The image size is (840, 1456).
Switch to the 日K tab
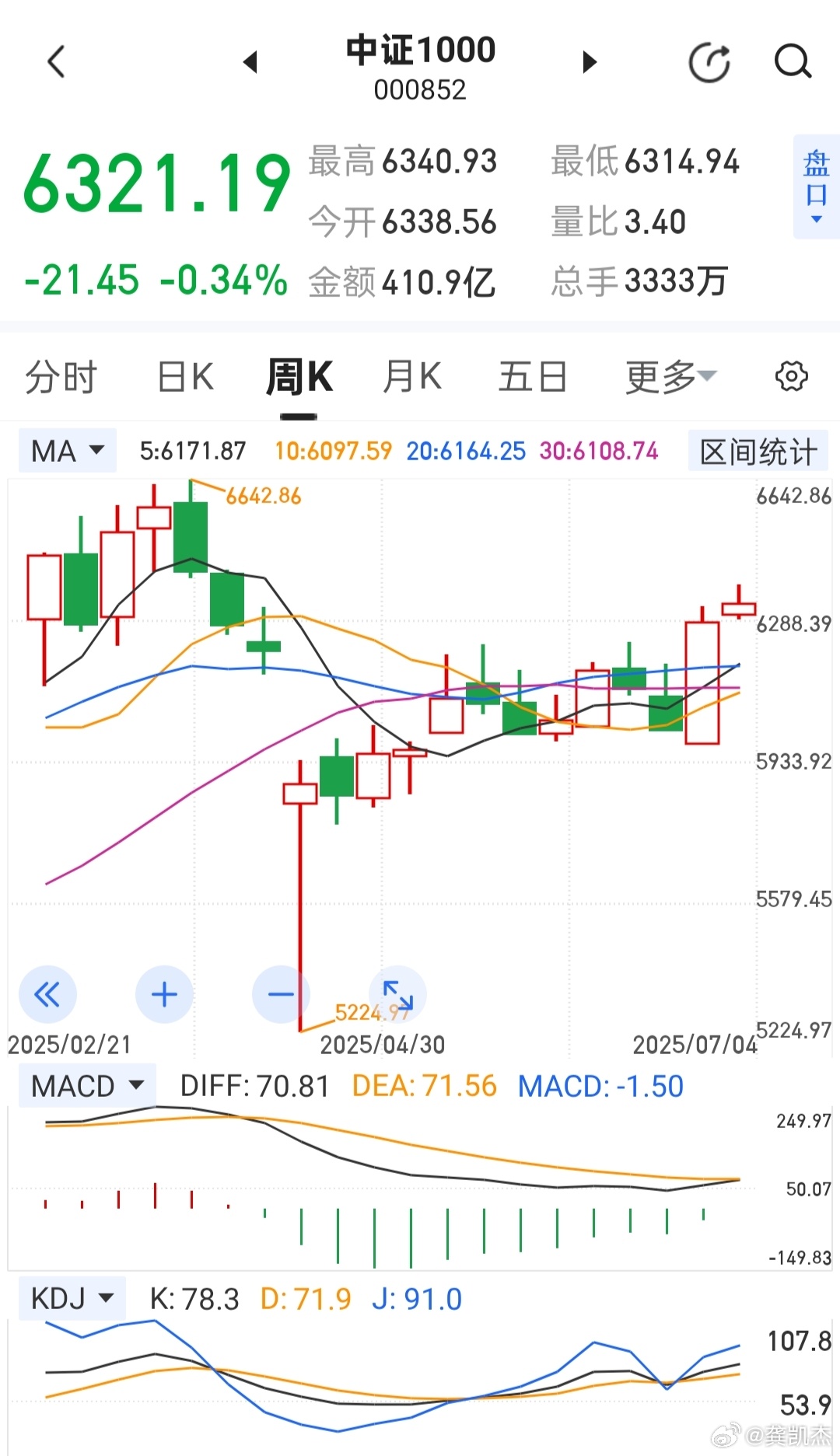(186, 377)
